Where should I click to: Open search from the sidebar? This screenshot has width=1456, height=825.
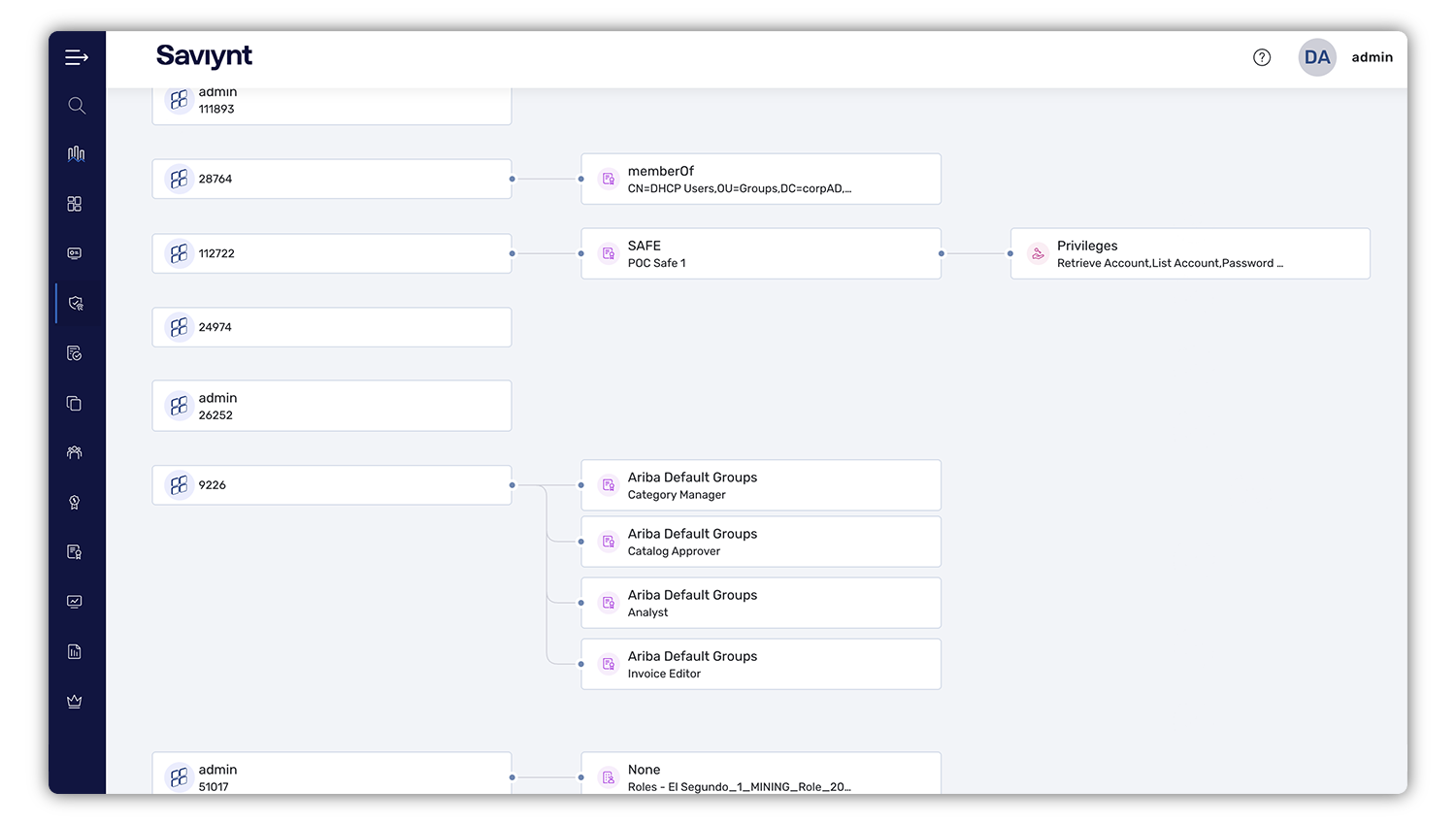(77, 106)
